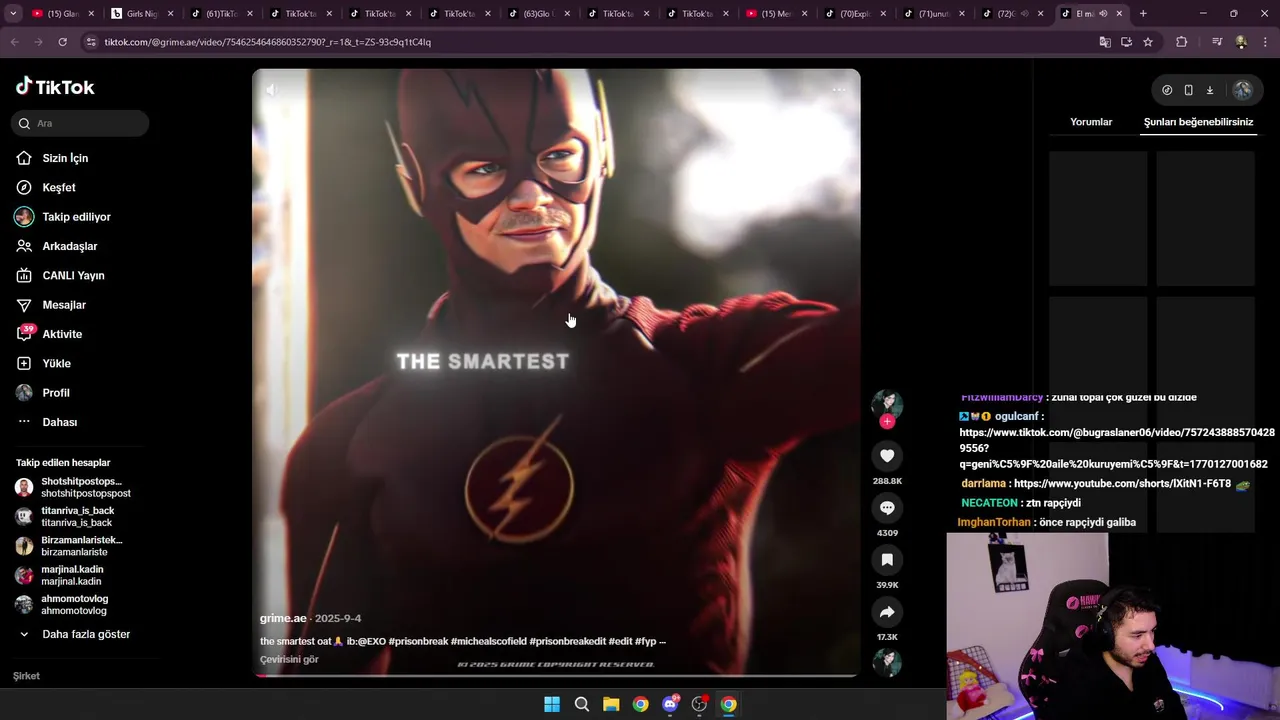The image size is (1280, 720).
Task: Open the #prisonbreakedit hashtag
Action: click(x=567, y=641)
